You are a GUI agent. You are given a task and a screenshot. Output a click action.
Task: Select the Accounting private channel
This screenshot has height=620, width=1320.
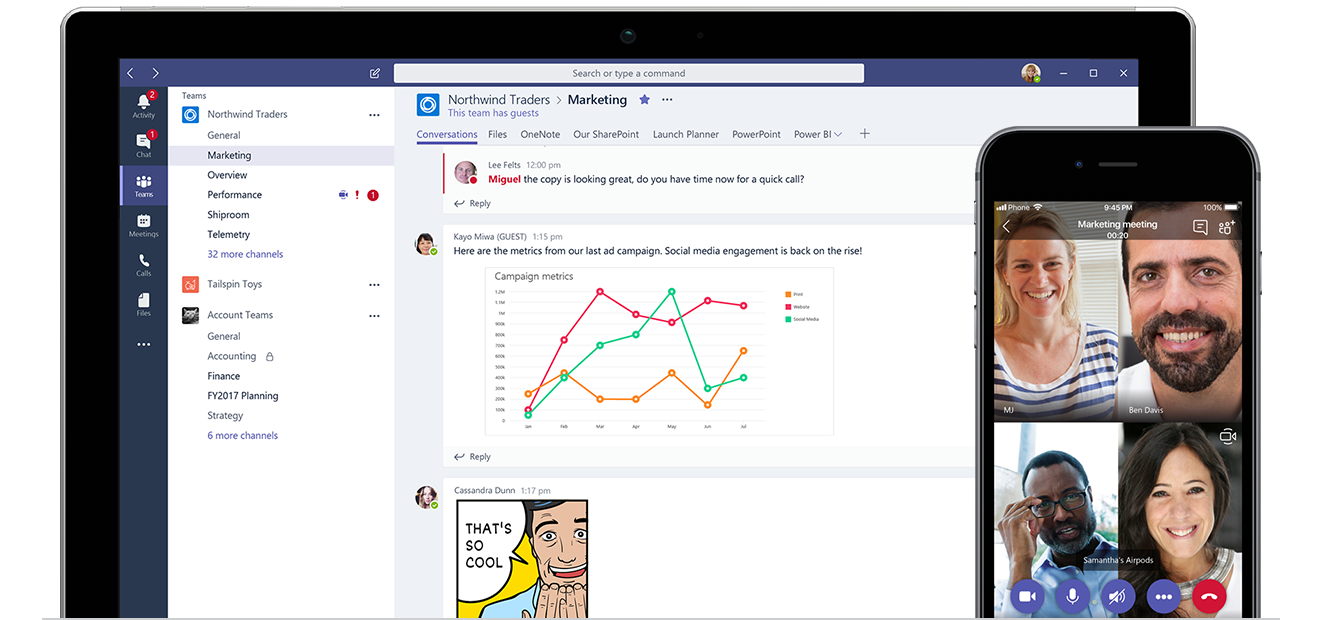pos(232,356)
